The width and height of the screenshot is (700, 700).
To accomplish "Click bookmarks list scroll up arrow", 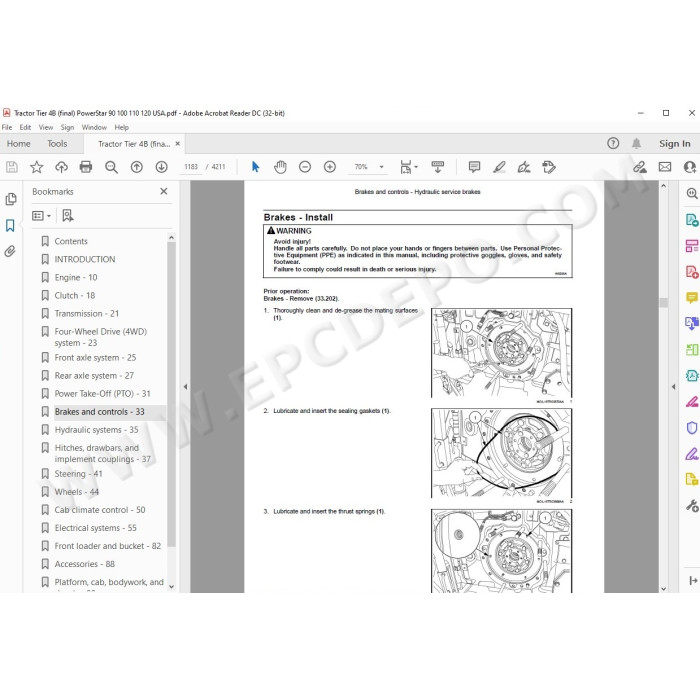I will [x=171, y=238].
